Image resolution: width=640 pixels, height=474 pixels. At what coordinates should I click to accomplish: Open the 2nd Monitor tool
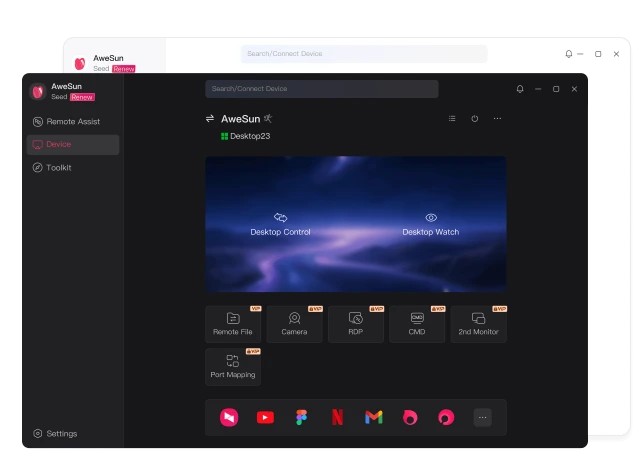(478, 324)
